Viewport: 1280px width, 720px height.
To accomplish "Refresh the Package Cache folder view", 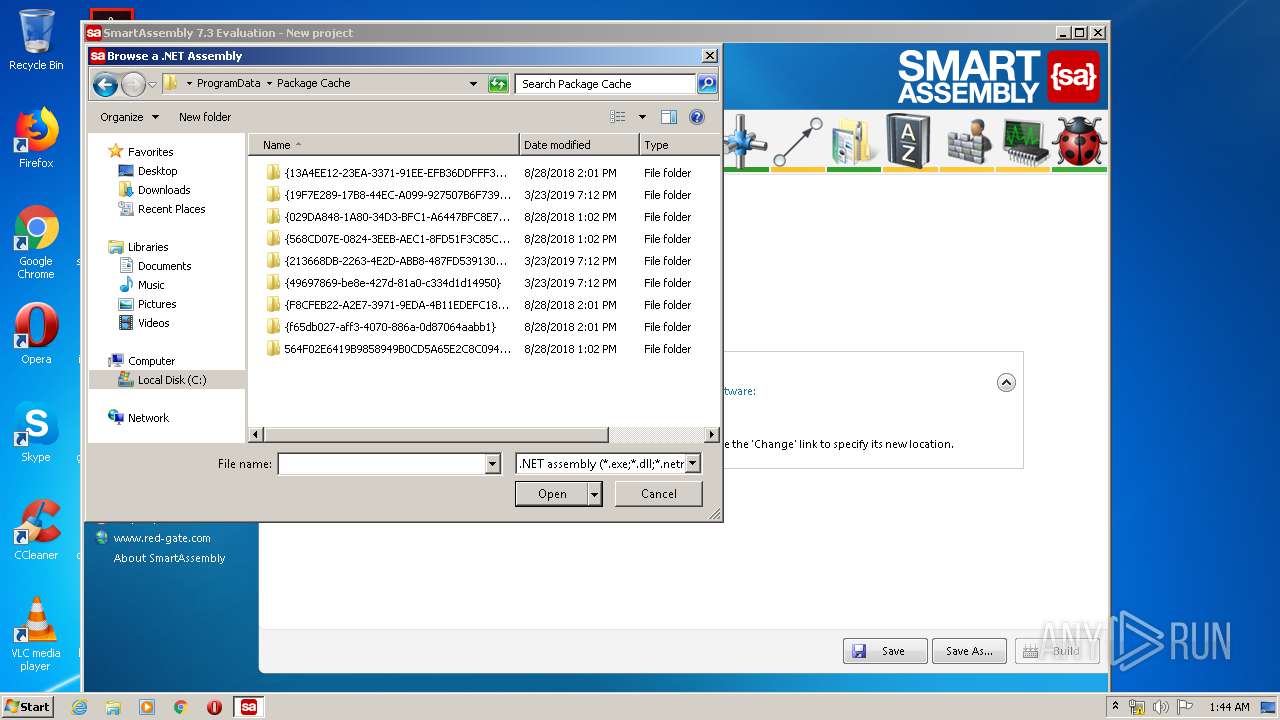I will click(x=498, y=84).
